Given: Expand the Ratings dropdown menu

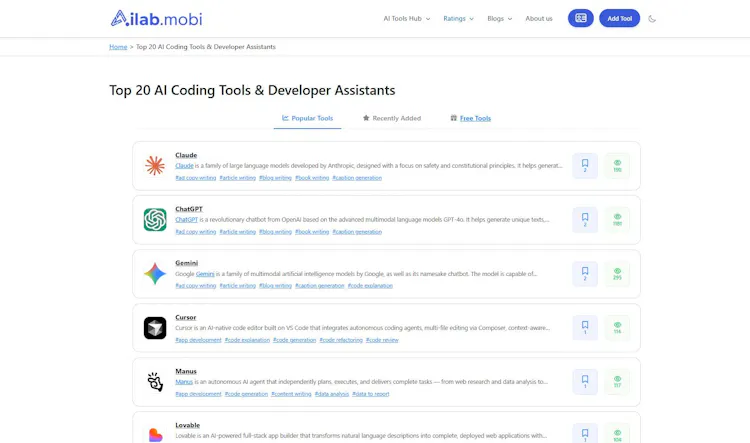Looking at the screenshot, I should (x=458, y=19).
